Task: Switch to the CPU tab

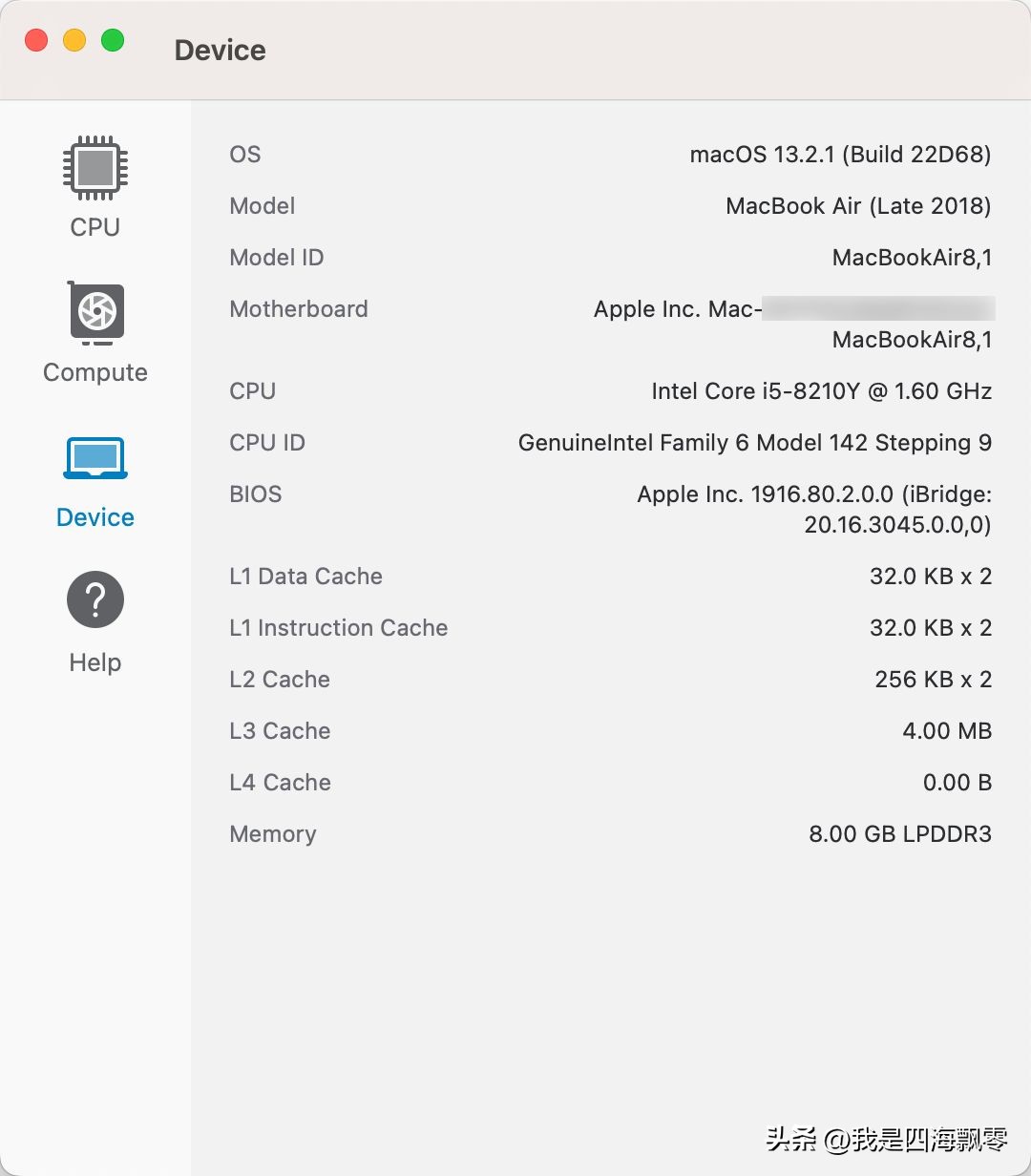Action: (93, 226)
